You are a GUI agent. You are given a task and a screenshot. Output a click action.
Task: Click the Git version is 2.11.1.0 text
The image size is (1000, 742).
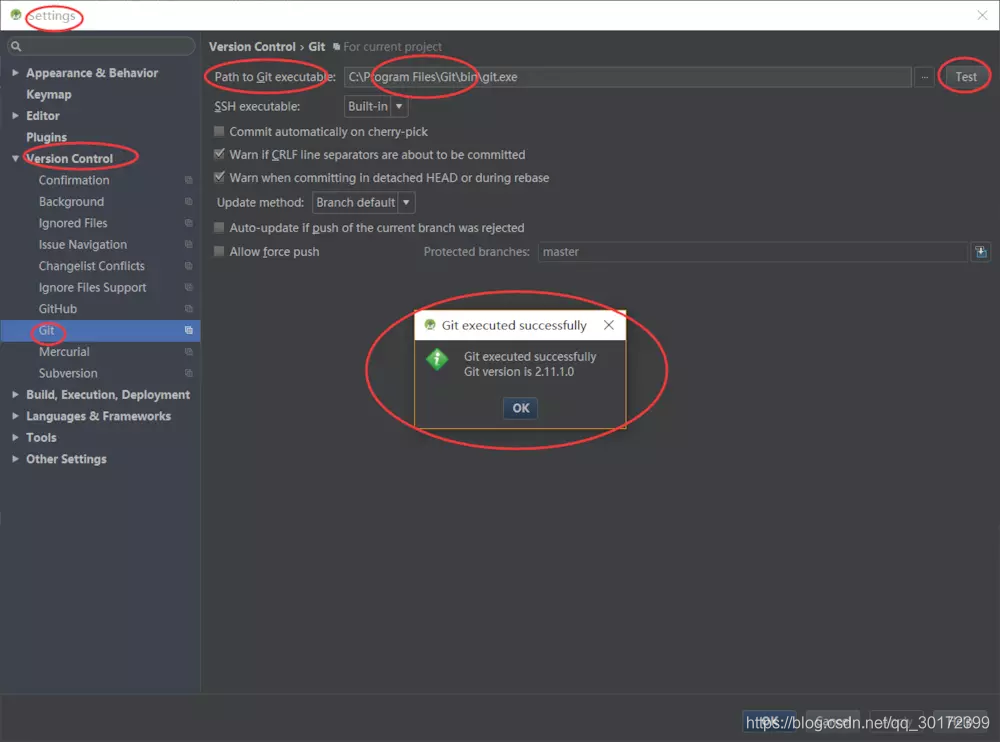[x=518, y=372]
